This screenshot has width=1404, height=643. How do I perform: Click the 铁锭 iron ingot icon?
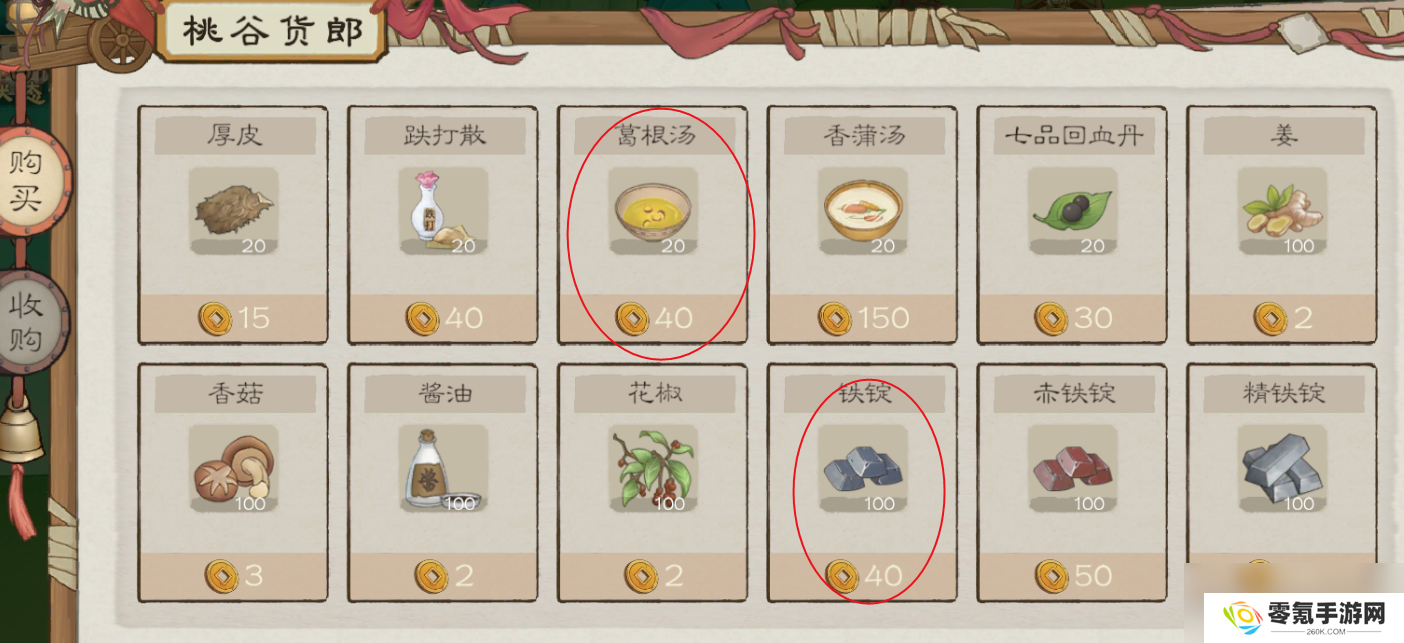point(863,468)
